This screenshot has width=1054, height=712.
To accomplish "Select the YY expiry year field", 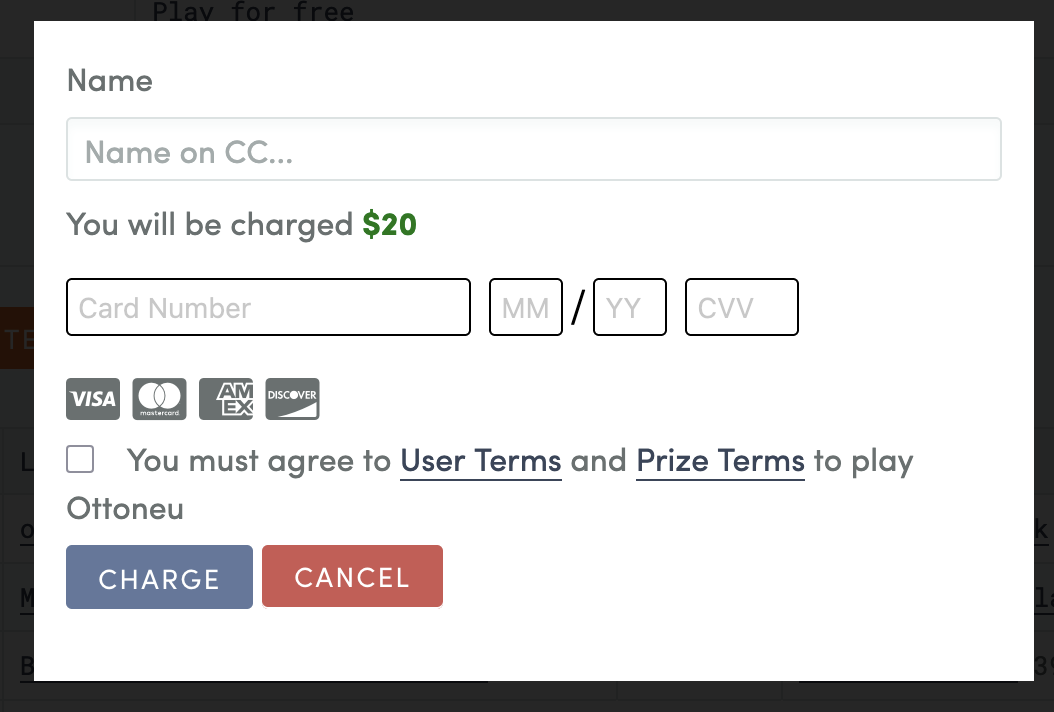I will 630,307.
